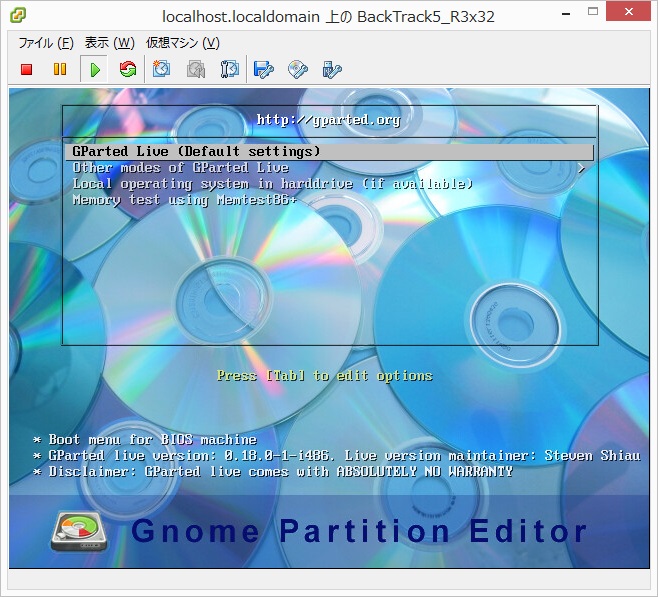
Task: Click the GParted disk logo icon
Action: tap(79, 532)
